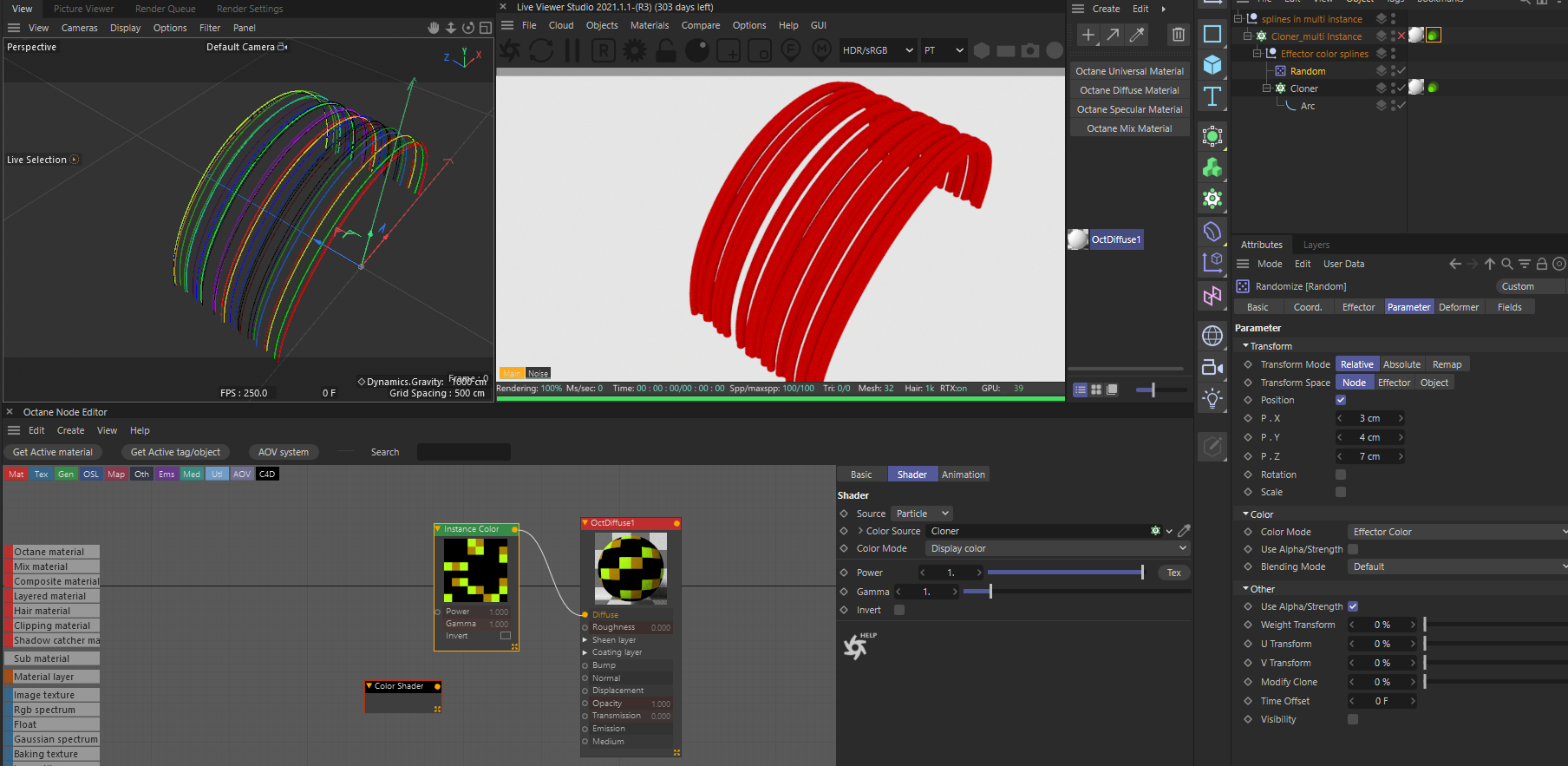Click the material picker M pin icon

click(x=821, y=50)
